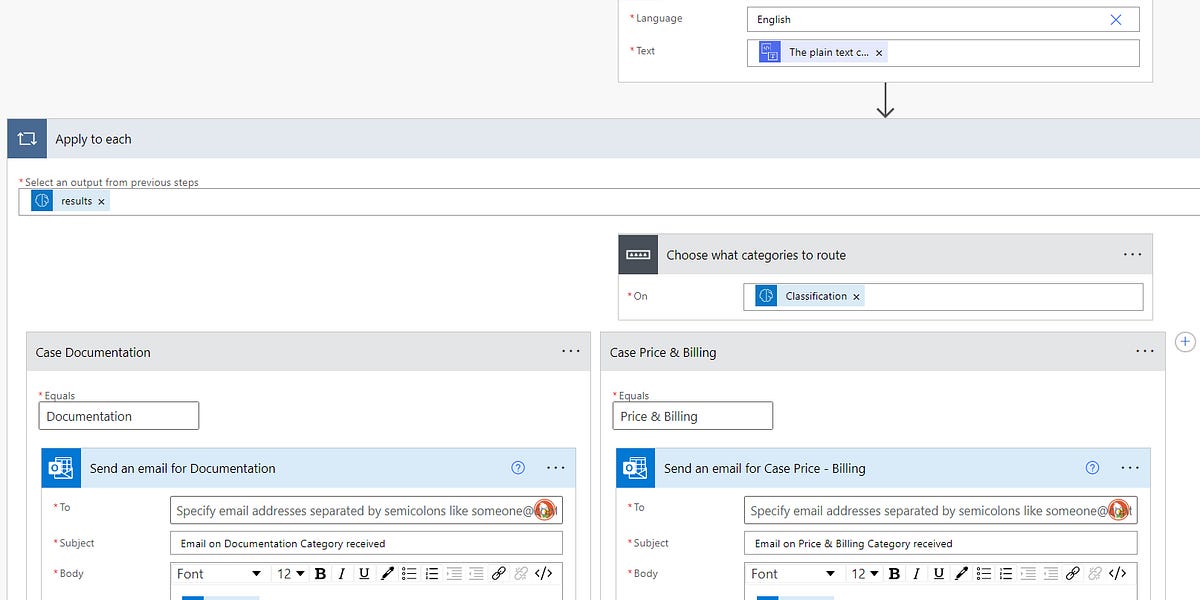Click the numbered list icon in Price & Billing body
Viewport: 1200px width, 600px height.
tap(1006, 573)
